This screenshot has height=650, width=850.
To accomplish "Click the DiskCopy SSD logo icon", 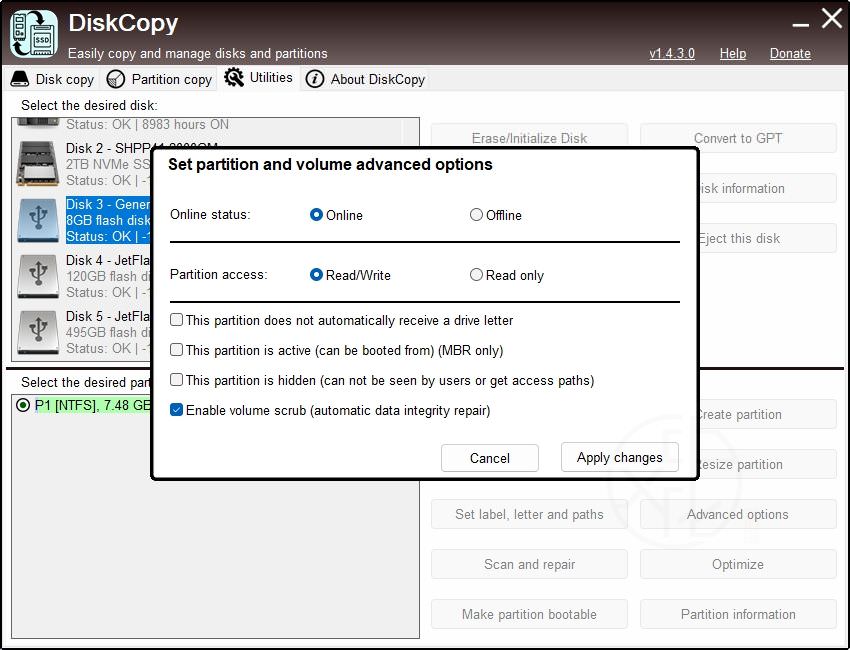I will pyautogui.click(x=34, y=33).
